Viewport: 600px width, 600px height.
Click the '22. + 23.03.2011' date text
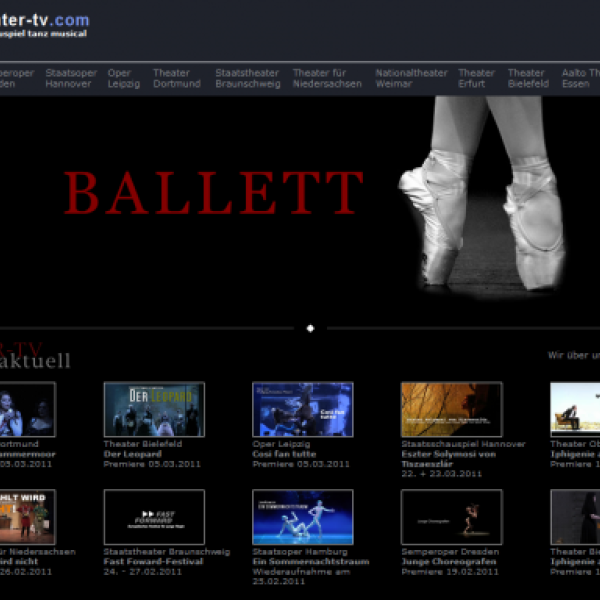coord(442,474)
